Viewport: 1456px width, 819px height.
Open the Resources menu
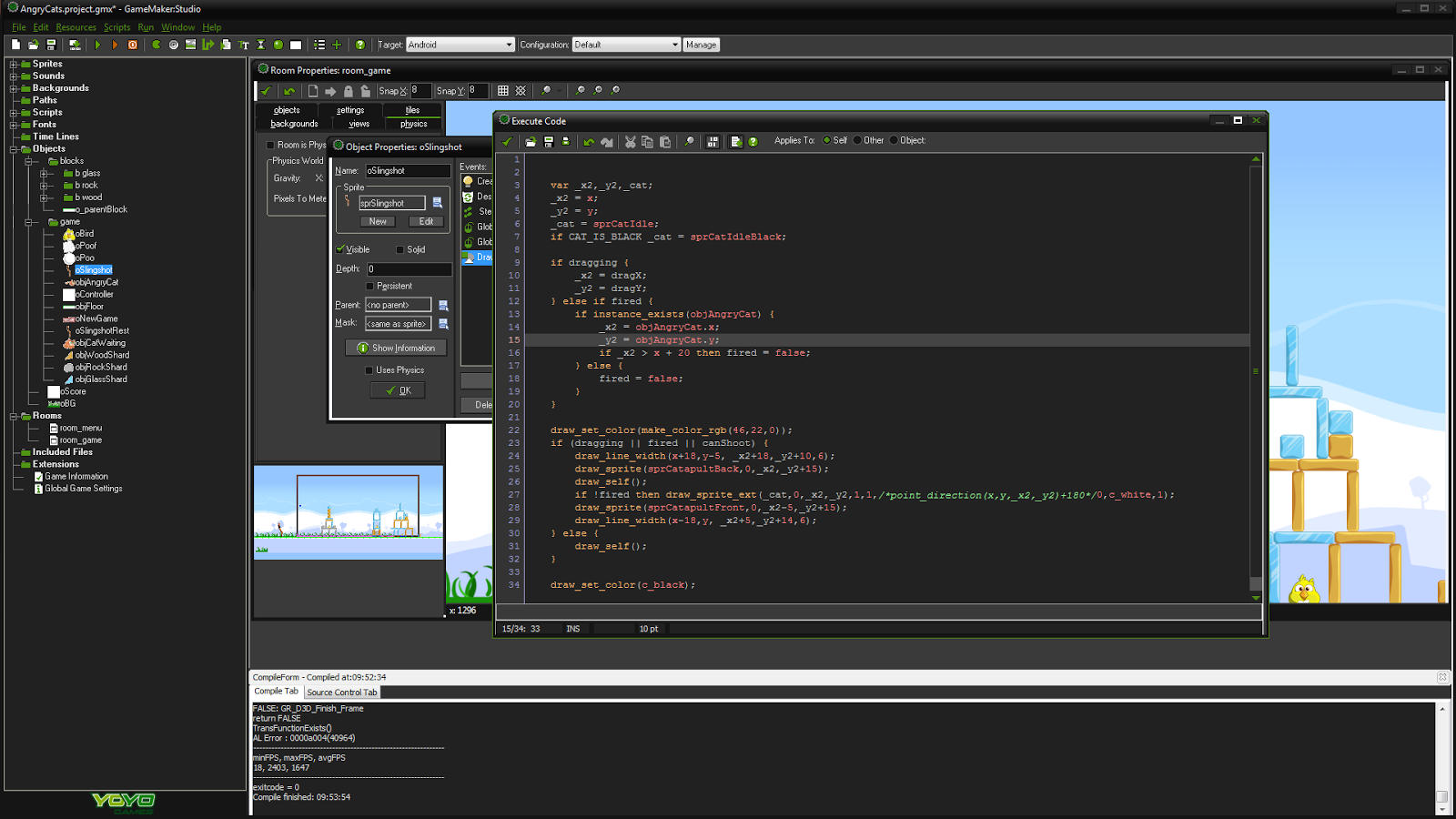[x=76, y=27]
